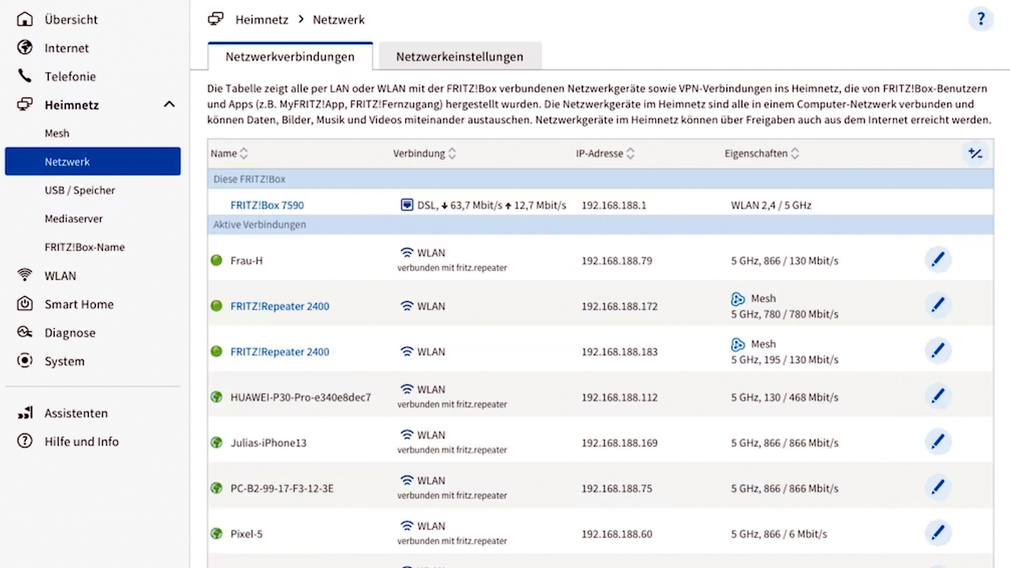The image size is (1010, 568).
Task: Open FRITZ!Repeater 2400 link at 192.168.188.183
Action: coord(280,352)
